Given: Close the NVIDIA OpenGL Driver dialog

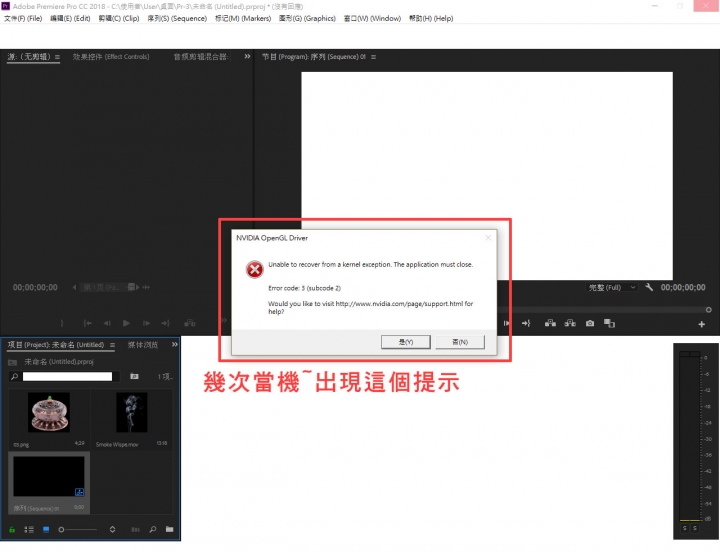Looking at the screenshot, I should [488, 237].
